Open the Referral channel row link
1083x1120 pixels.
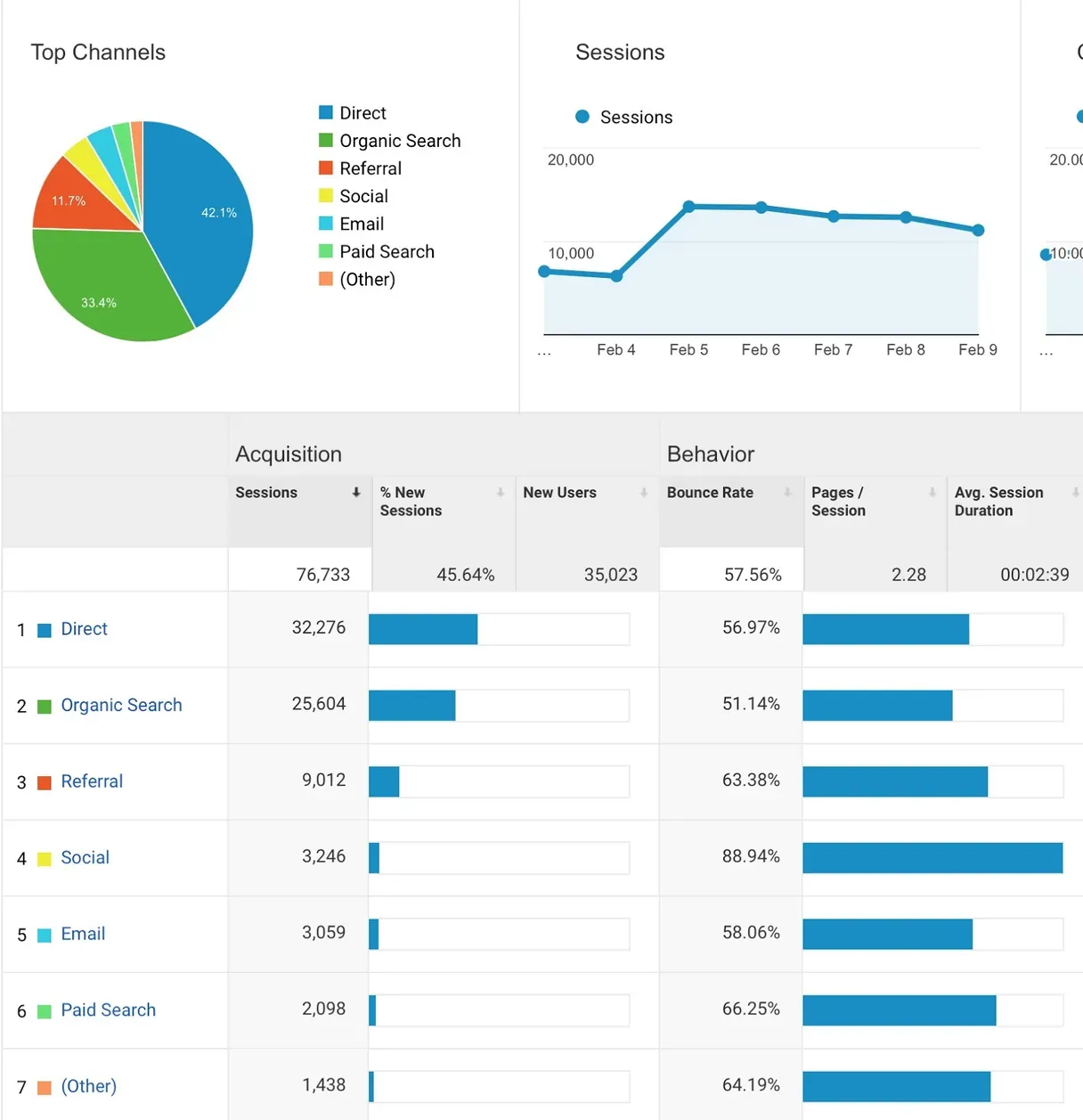coord(92,781)
